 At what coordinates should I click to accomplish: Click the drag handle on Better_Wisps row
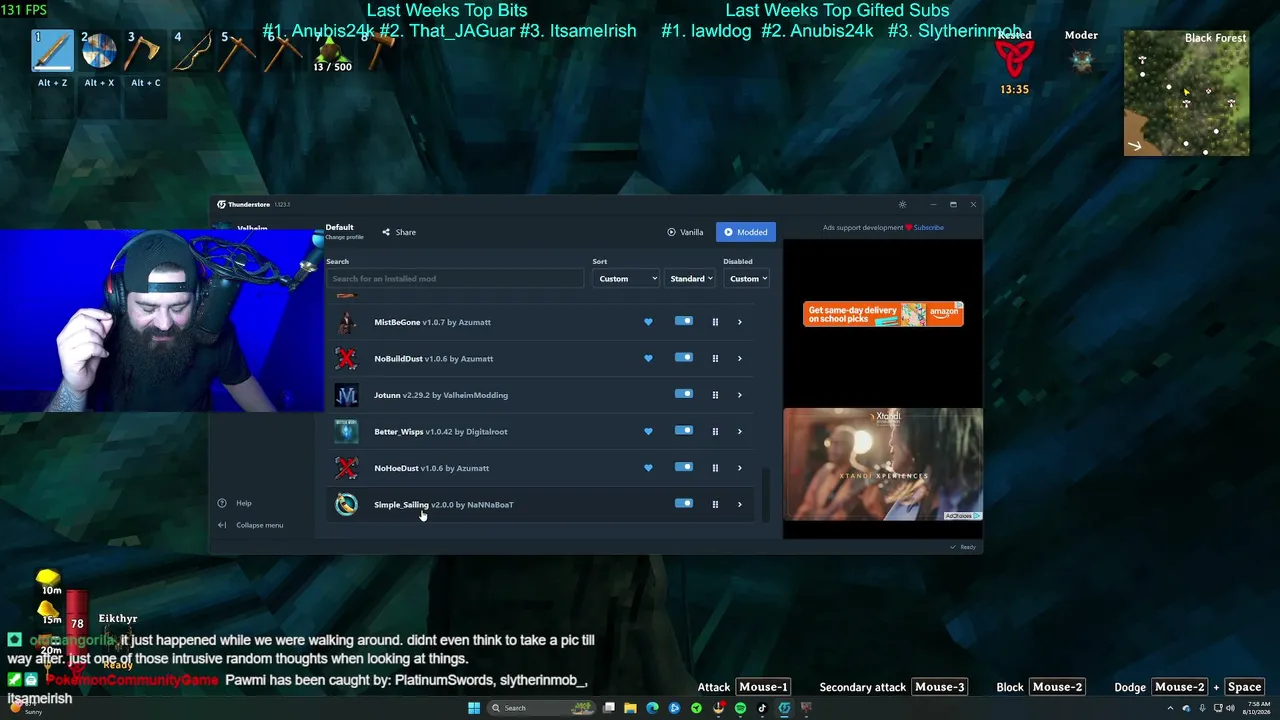tap(715, 431)
